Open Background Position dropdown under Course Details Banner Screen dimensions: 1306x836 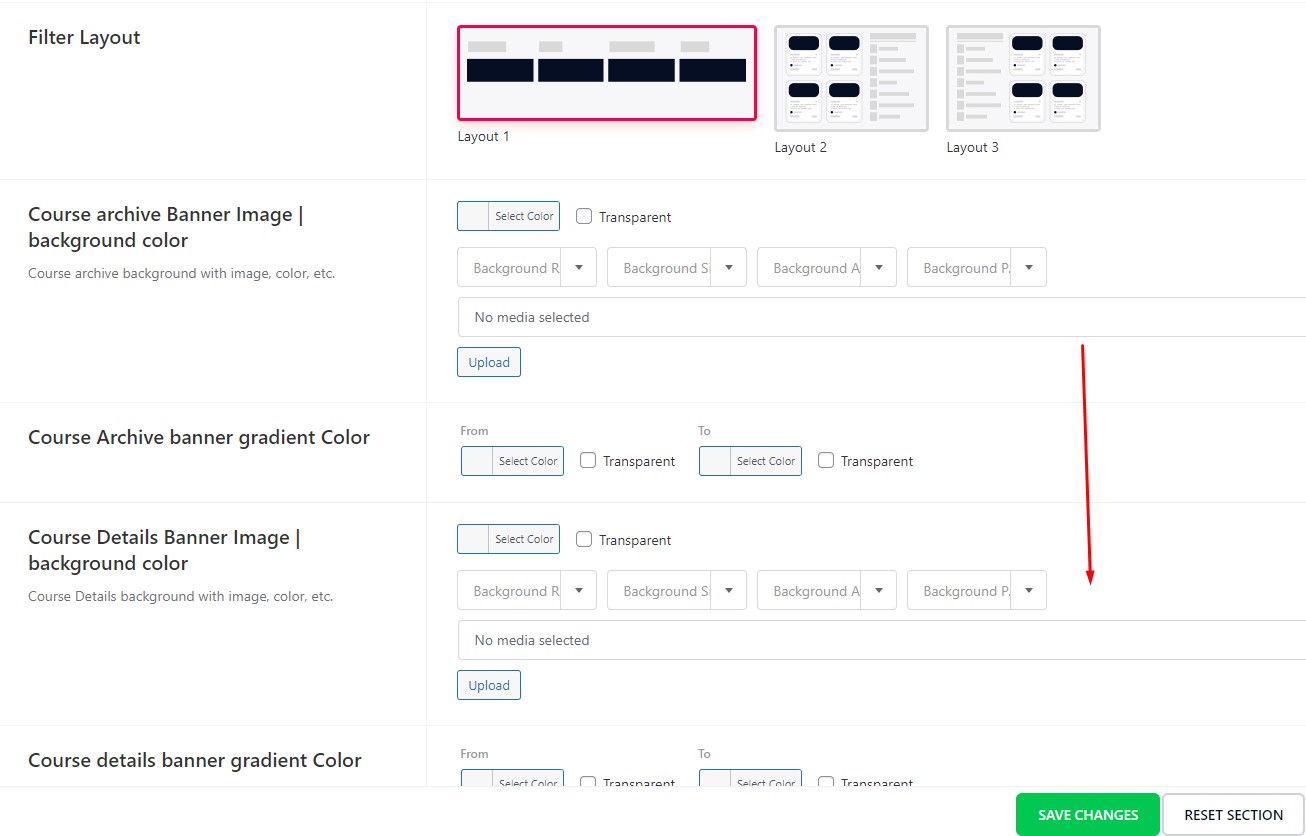click(x=977, y=591)
